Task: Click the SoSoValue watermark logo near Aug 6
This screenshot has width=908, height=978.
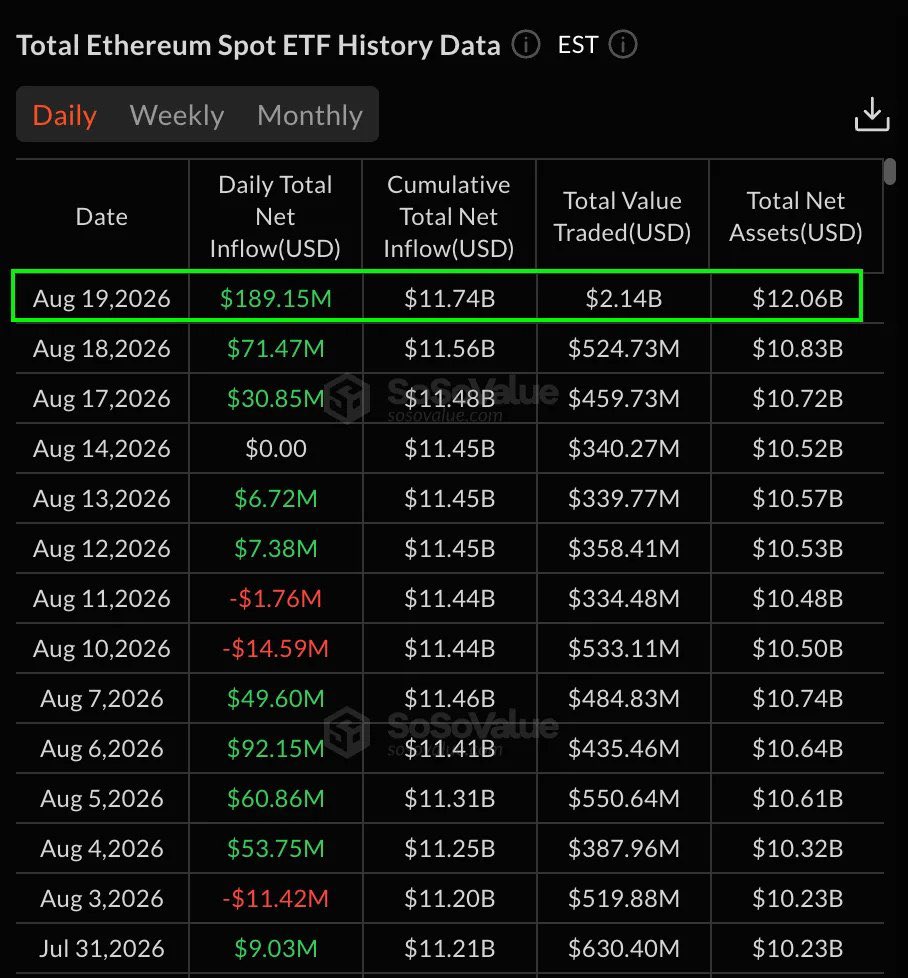Action: (x=347, y=732)
